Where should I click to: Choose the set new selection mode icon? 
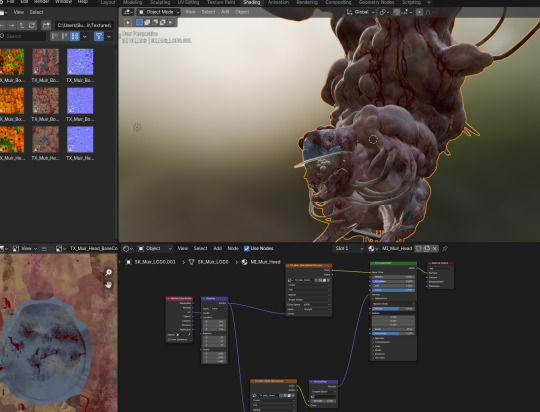139,22
